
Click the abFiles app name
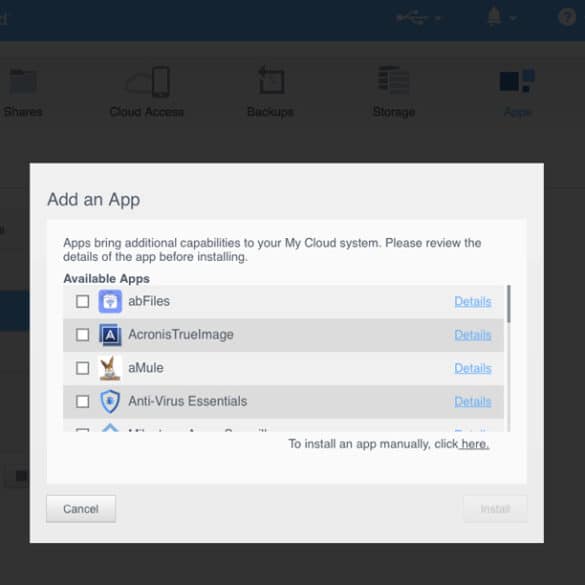[x=149, y=301]
